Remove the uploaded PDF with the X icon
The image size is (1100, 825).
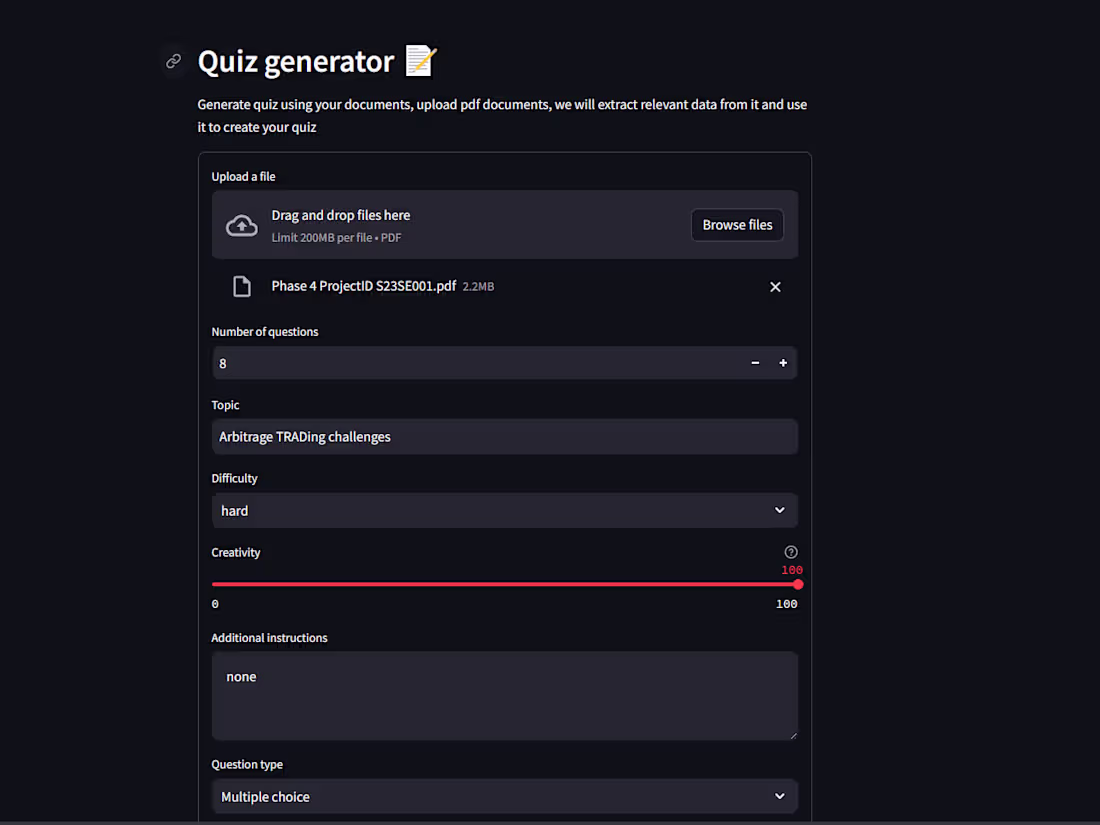(775, 286)
